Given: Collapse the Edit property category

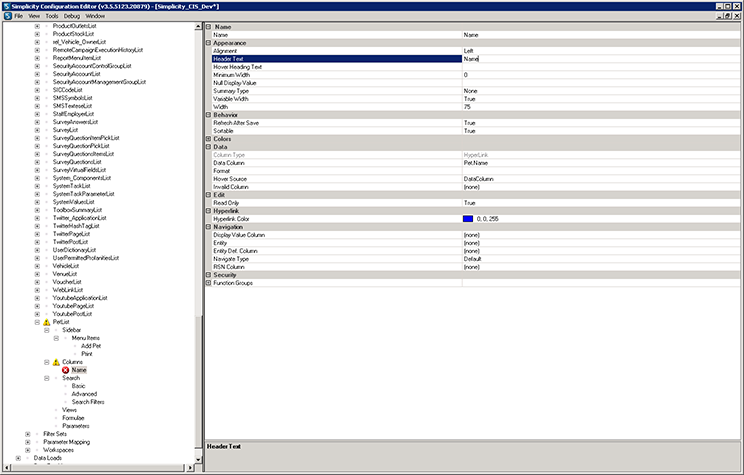Looking at the screenshot, I should coord(208,195).
